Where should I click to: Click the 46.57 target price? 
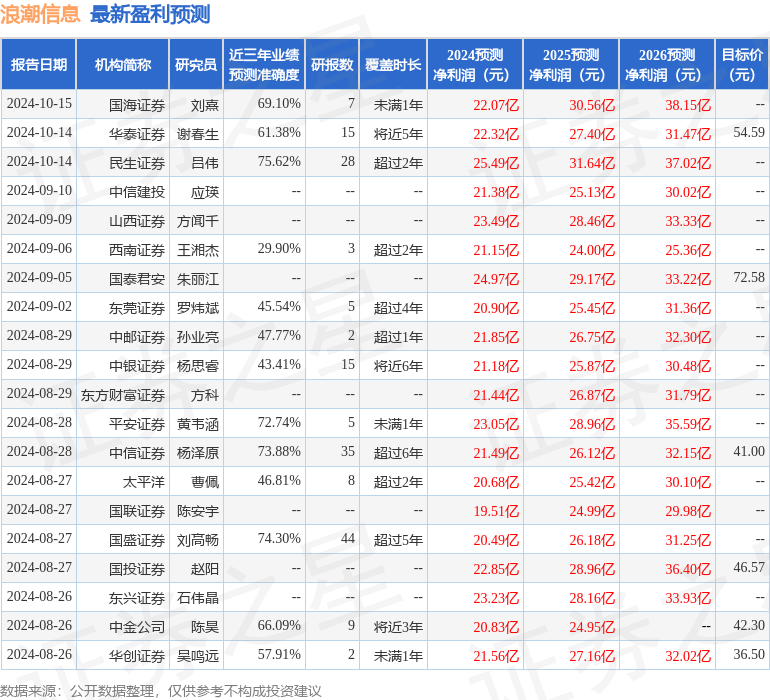pos(749,567)
